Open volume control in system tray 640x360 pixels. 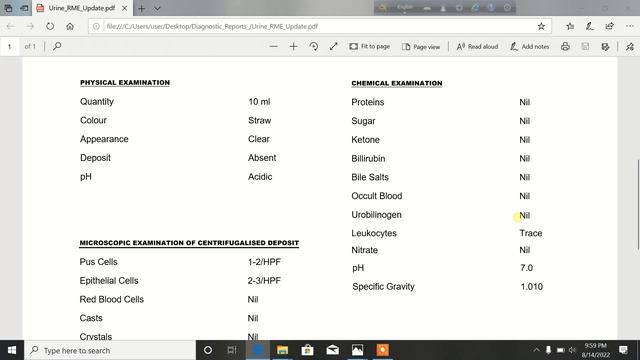pyautogui.click(x=572, y=350)
